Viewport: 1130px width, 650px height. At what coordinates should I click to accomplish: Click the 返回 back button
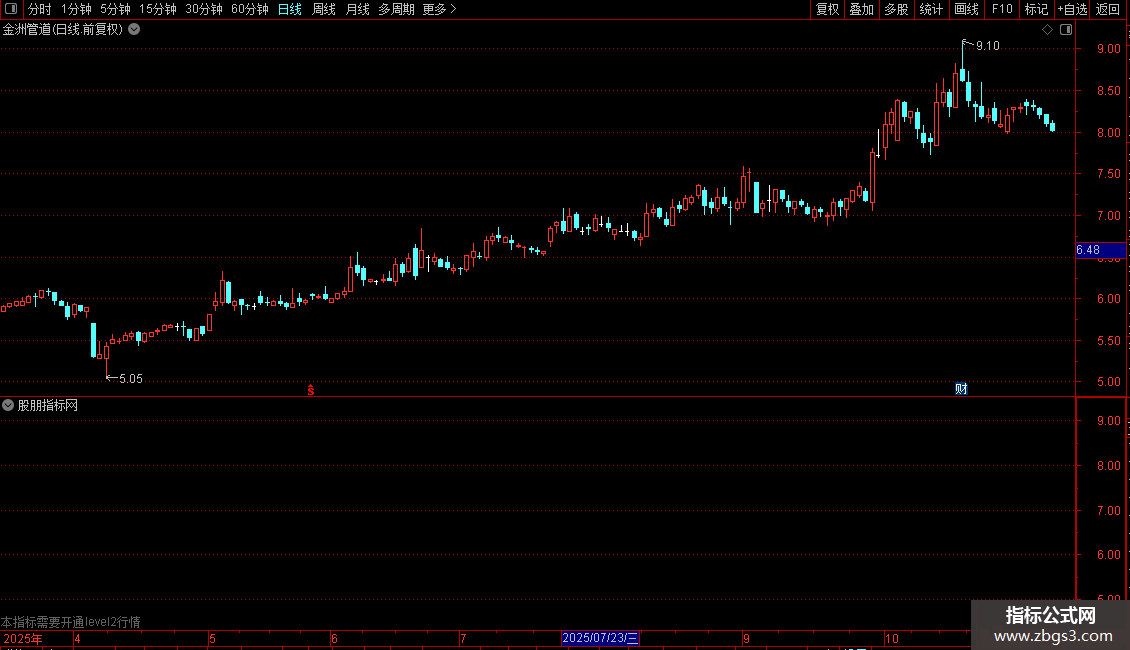pyautogui.click(x=1108, y=9)
